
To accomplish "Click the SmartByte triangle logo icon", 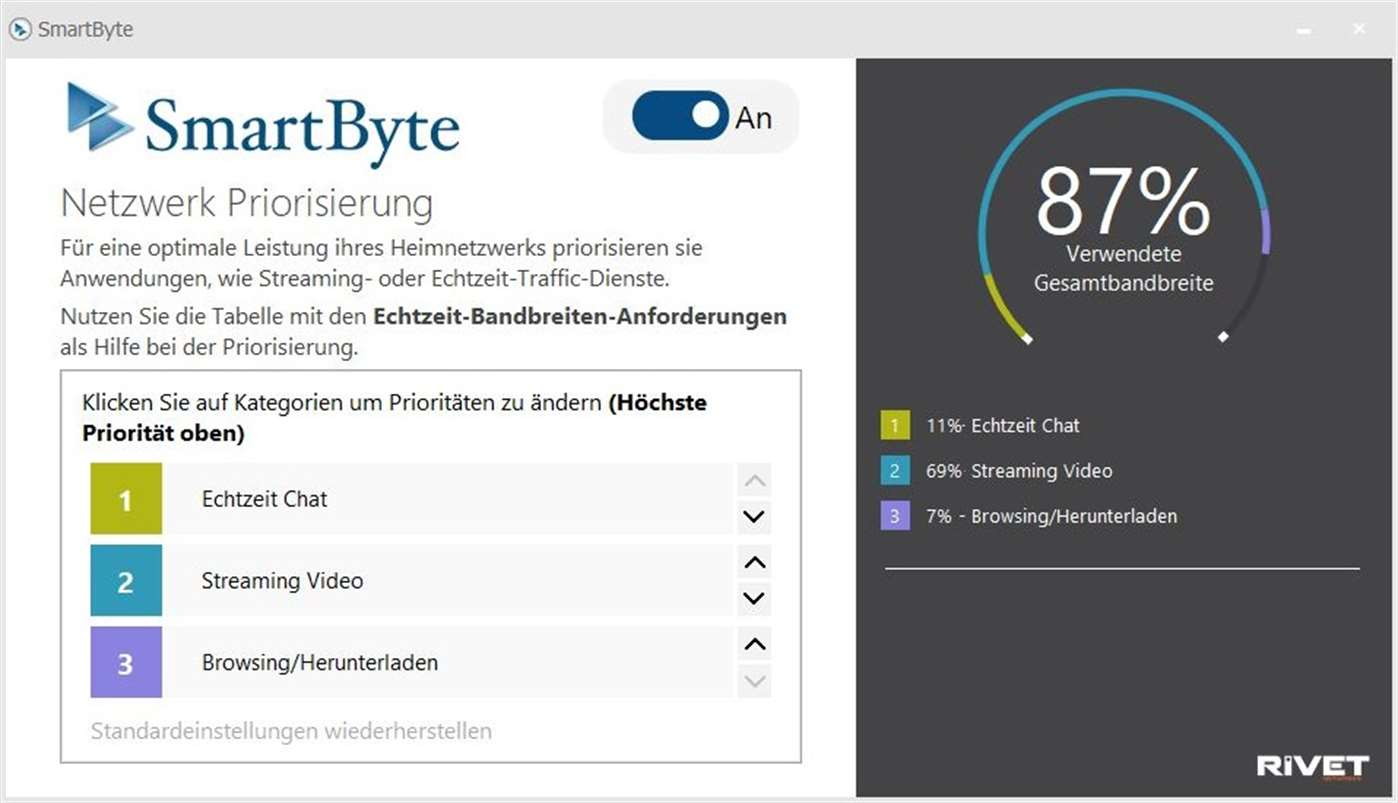I will pyautogui.click(x=93, y=115).
